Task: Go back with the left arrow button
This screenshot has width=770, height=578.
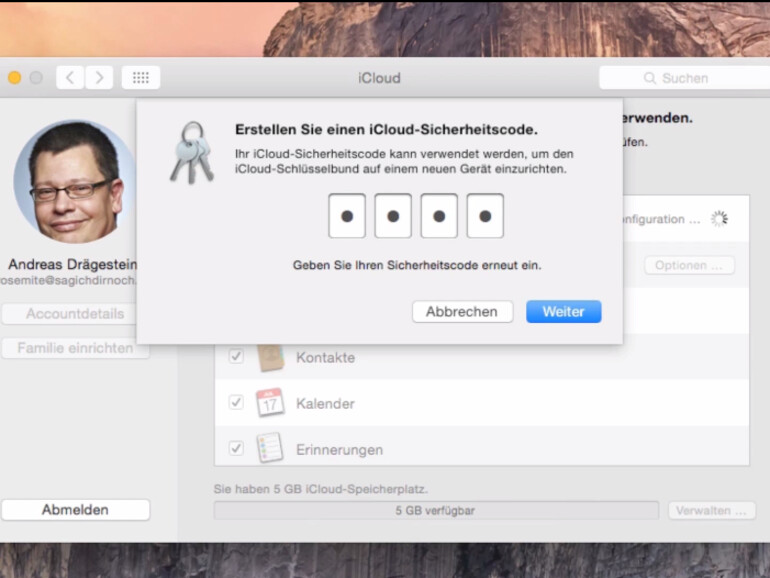Action: (x=70, y=78)
